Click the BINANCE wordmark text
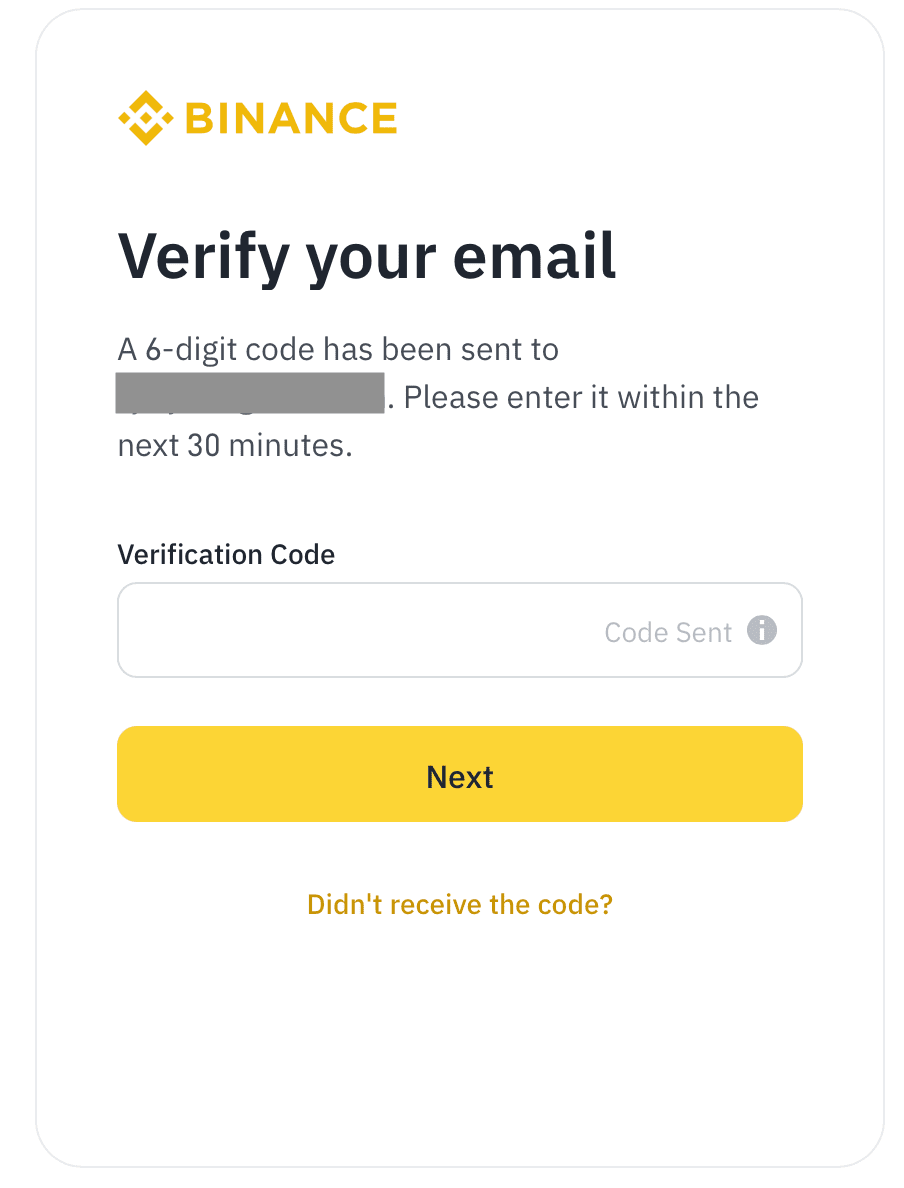 [291, 118]
